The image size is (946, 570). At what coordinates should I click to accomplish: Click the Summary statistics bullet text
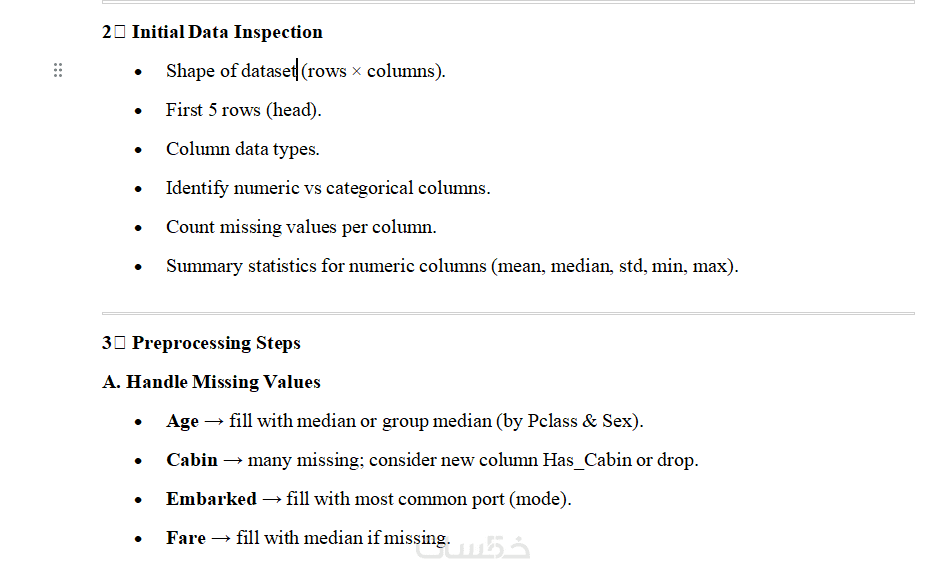[452, 266]
